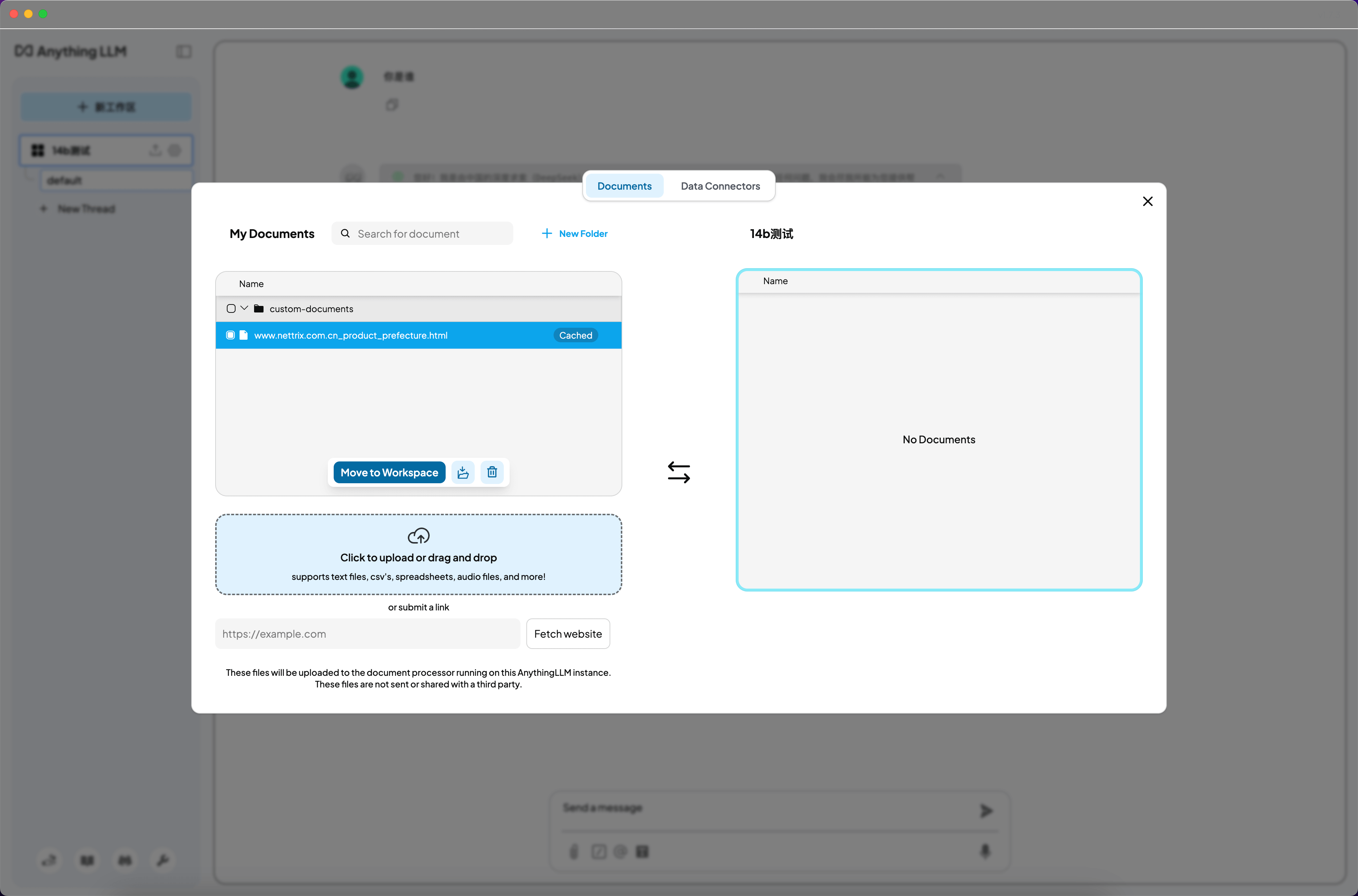Collapse the custom-documents folder chevron
Image resolution: width=1358 pixels, height=896 pixels.
[x=244, y=308]
